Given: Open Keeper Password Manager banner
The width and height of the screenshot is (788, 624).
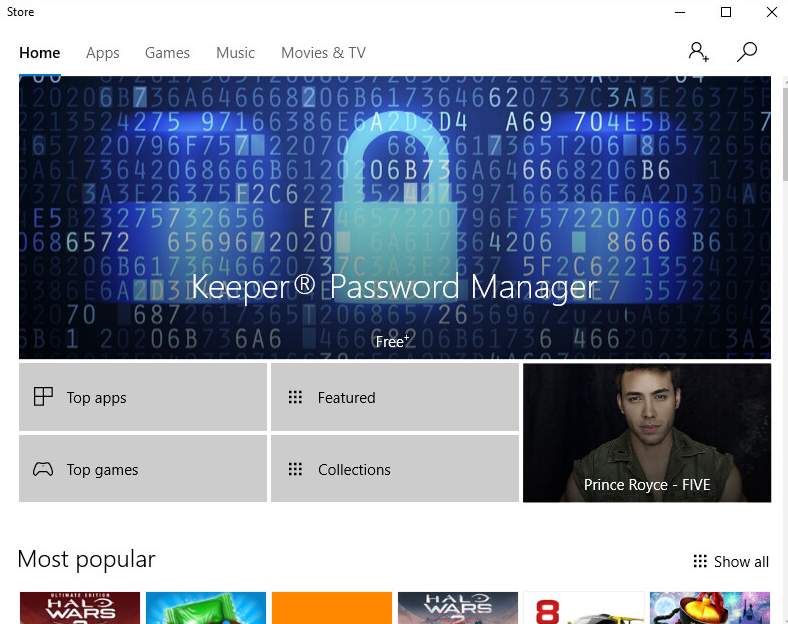Looking at the screenshot, I should [394, 218].
